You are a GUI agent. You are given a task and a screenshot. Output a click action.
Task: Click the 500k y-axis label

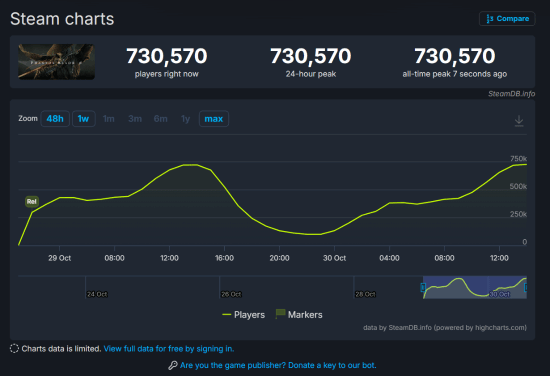(x=518, y=186)
